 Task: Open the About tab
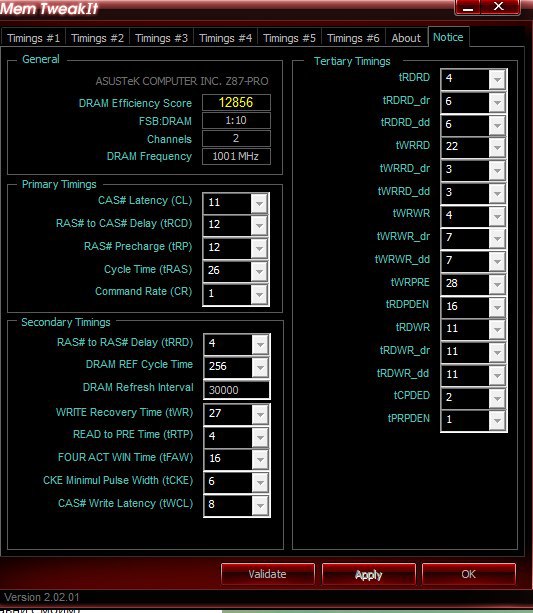tap(406, 38)
